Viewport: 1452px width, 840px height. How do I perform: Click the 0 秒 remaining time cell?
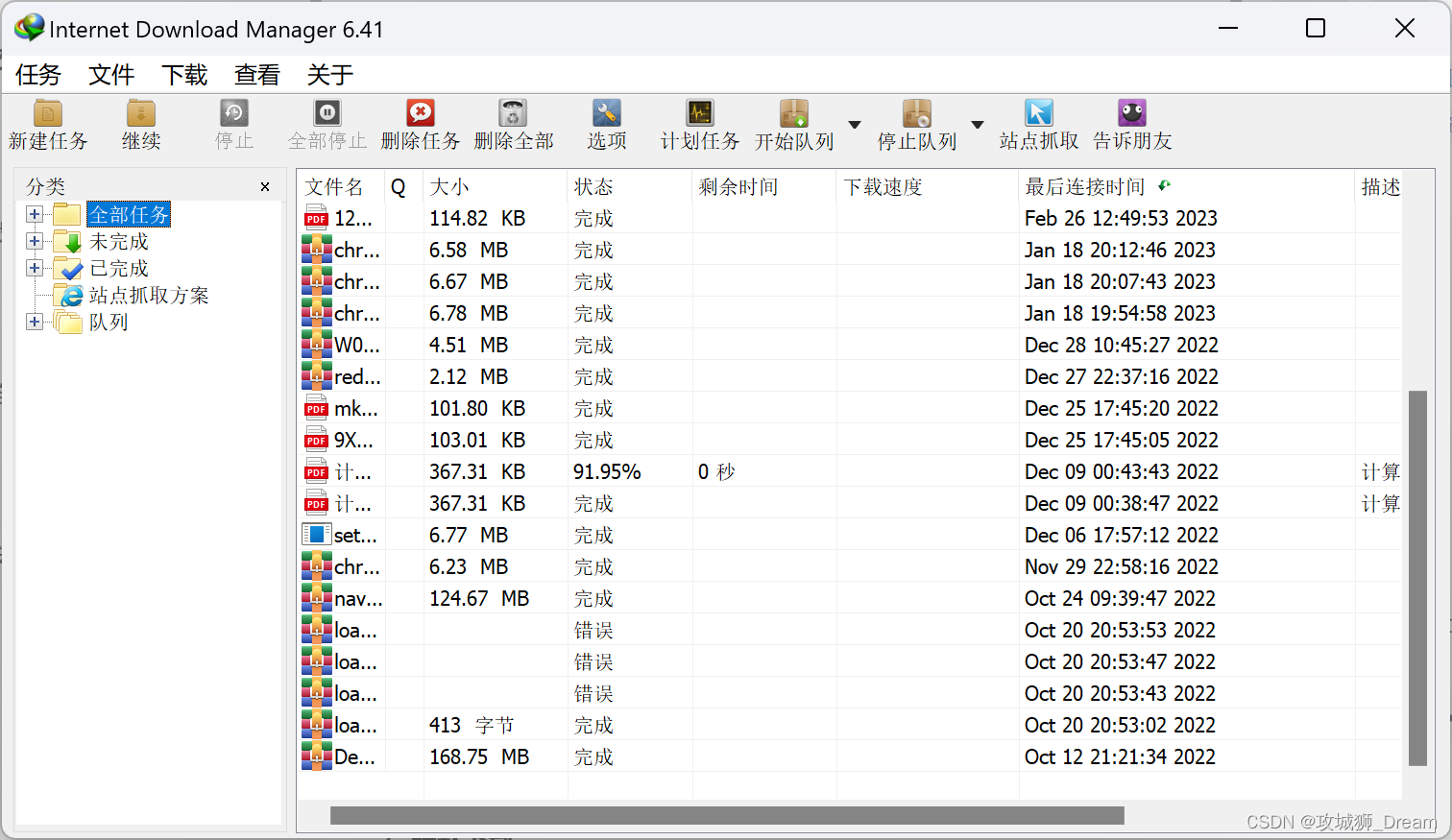coord(716,471)
